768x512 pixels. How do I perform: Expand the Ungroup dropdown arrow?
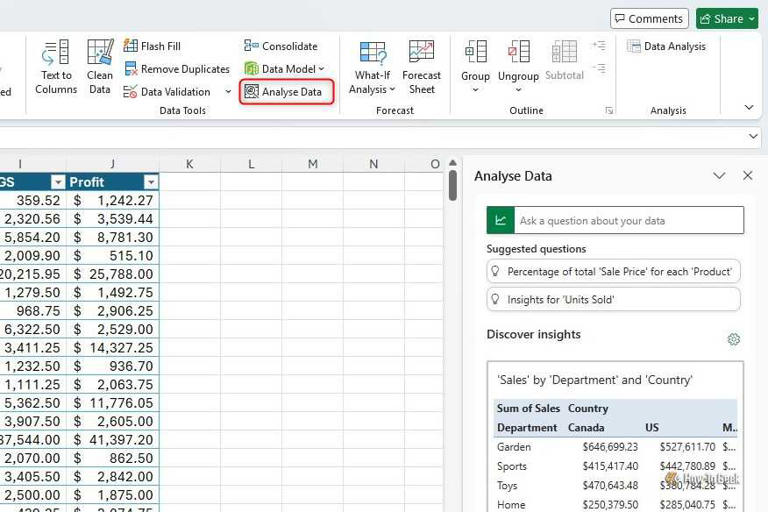coord(518,90)
